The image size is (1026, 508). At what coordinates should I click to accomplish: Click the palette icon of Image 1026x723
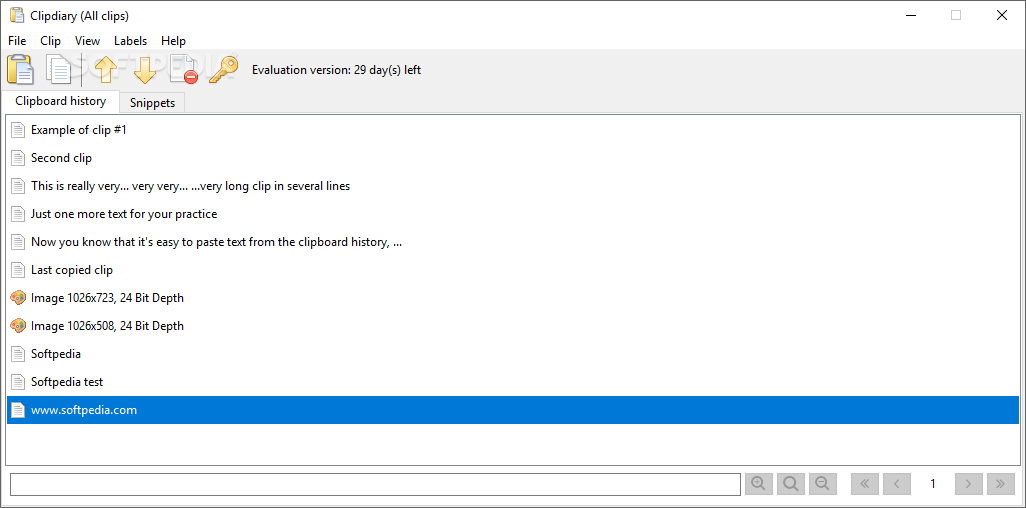(x=18, y=298)
